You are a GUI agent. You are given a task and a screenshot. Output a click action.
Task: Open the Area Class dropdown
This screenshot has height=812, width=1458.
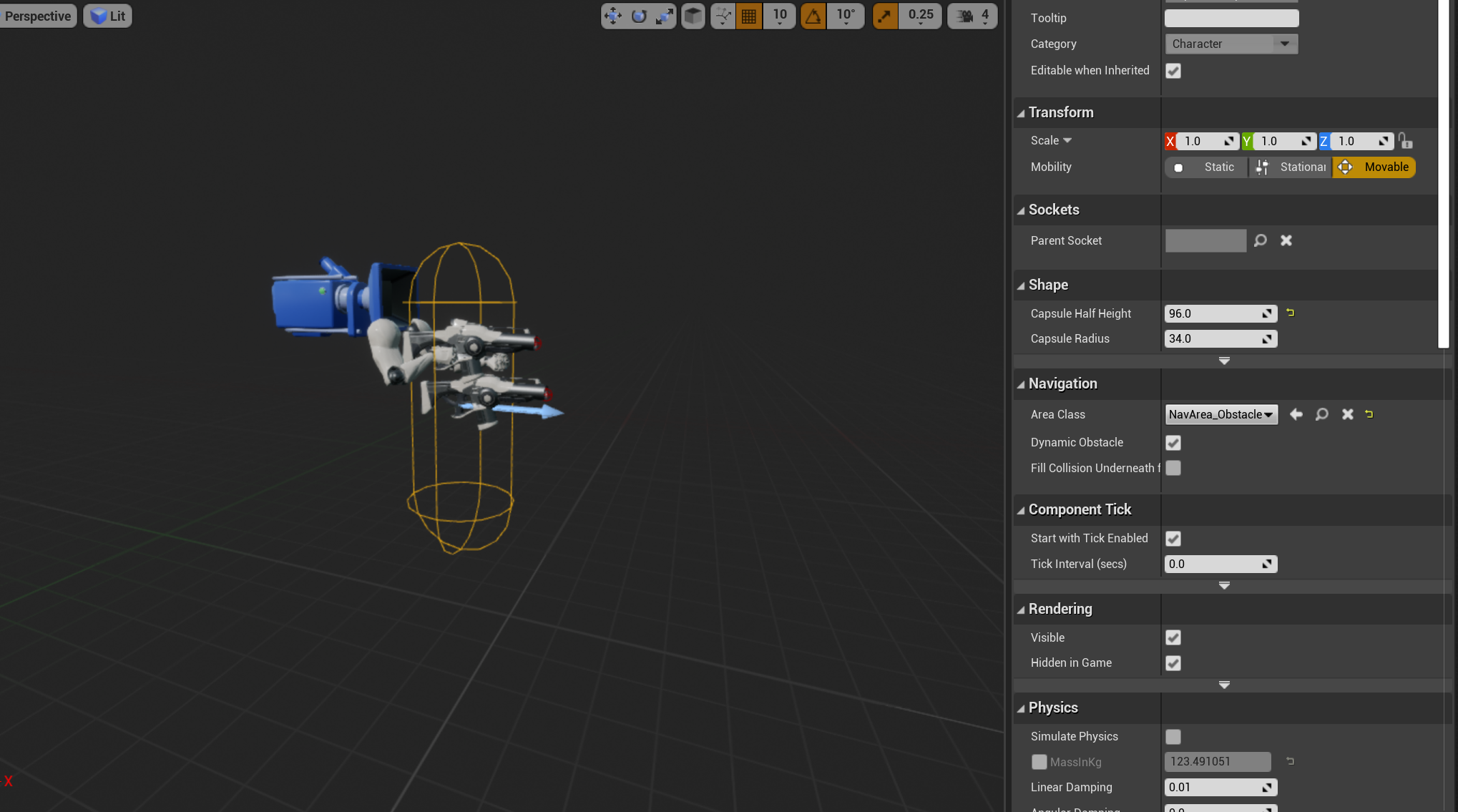point(1267,414)
